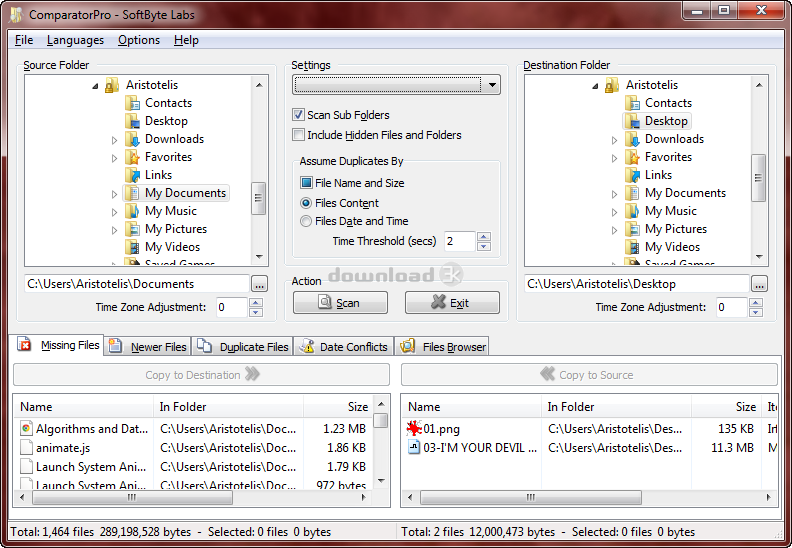Click the My Pictures icon in Destination tree

click(632, 229)
